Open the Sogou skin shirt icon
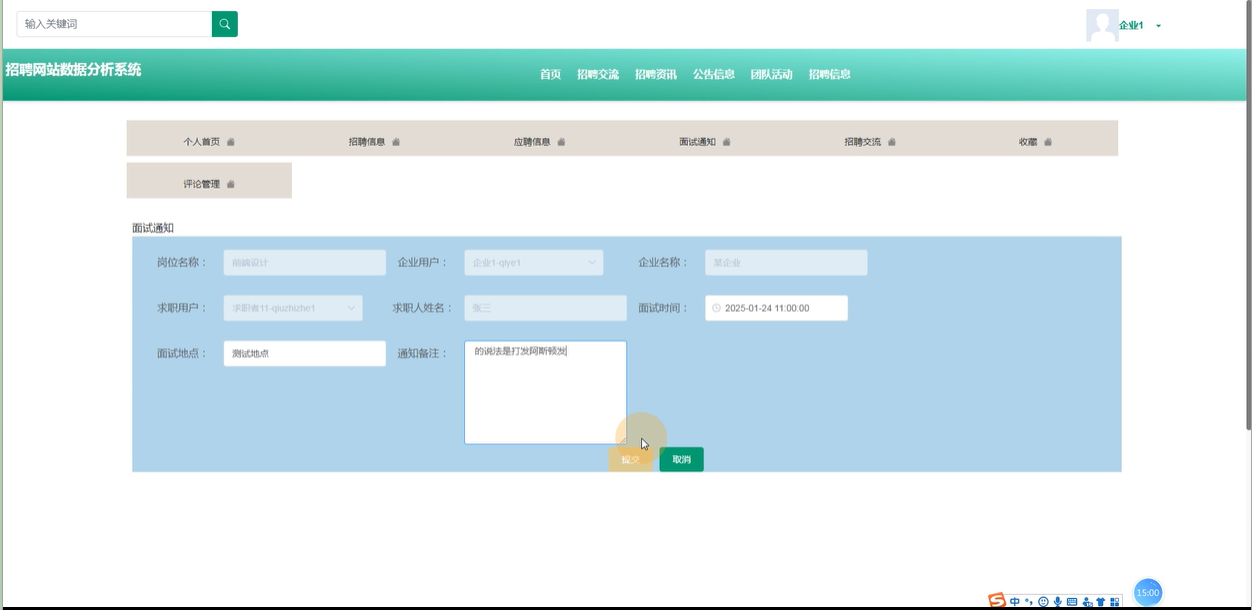Viewport: 1252px width, 610px height. (x=1100, y=602)
